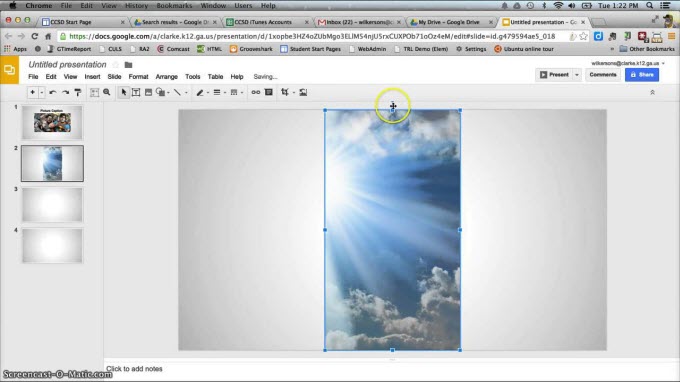
Task: Expand the Present options dropdown arrow
Action: pos(577,75)
